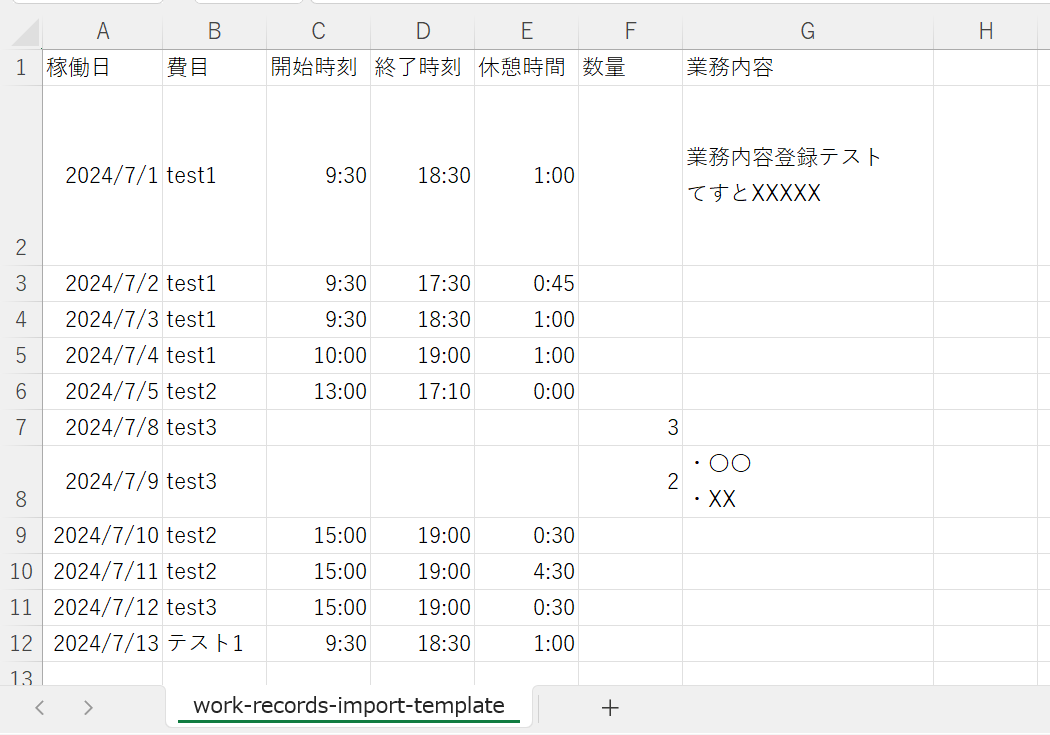Select column G header
1050x735 pixels.
[x=808, y=31]
